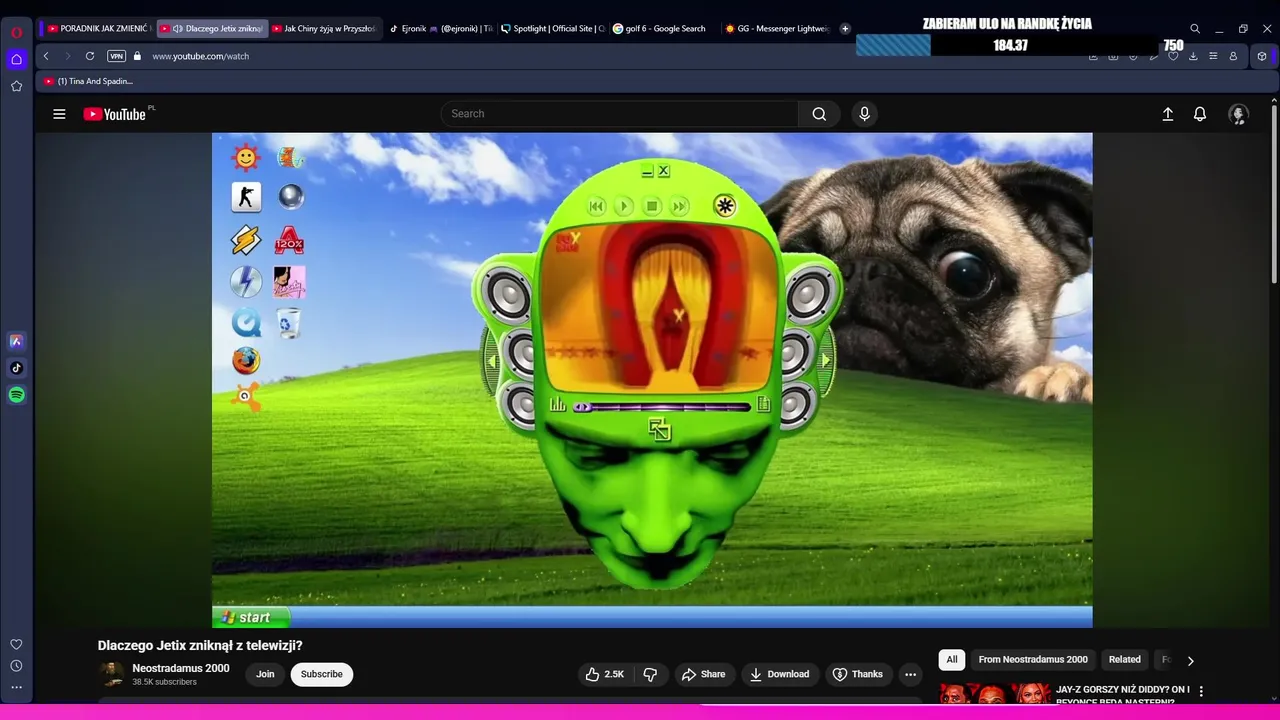
Task: Open the YouTube hamburger guide menu
Action: point(59,114)
